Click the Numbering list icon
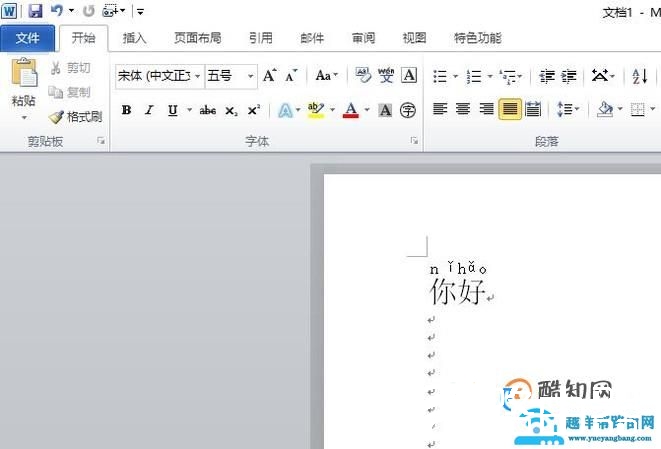Image resolution: width=661 pixels, height=449 pixels. pyautogui.click(x=474, y=76)
